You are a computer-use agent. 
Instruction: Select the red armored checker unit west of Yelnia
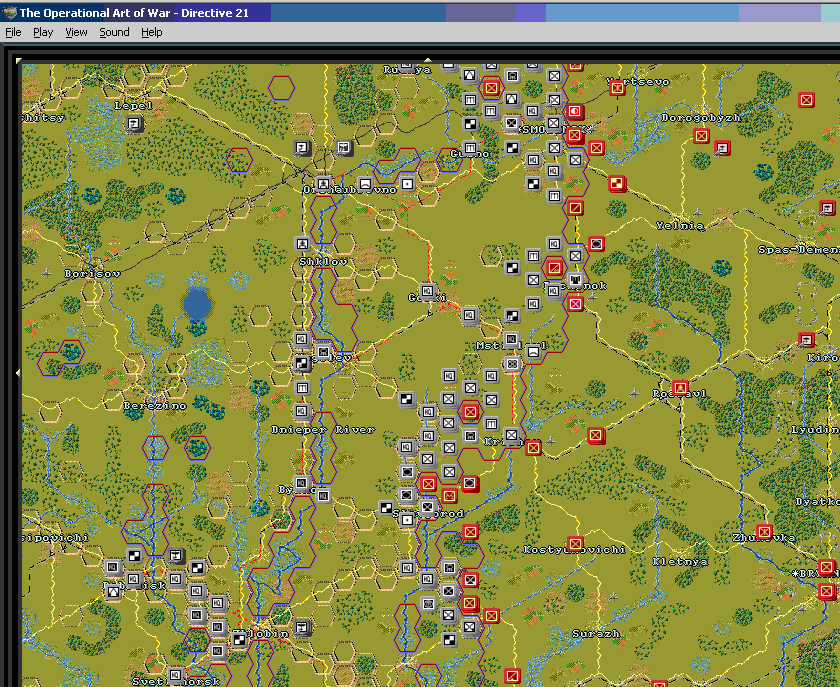(x=617, y=183)
